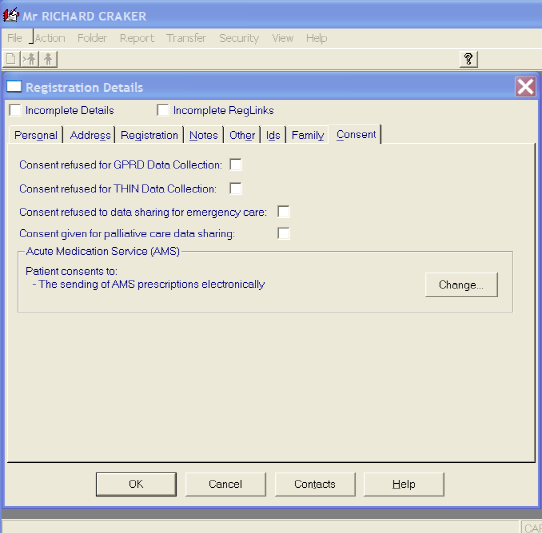The height and width of the screenshot is (533, 542).
Task: Toggle the Incomplete RegLinks checkbox
Action: 162,110
